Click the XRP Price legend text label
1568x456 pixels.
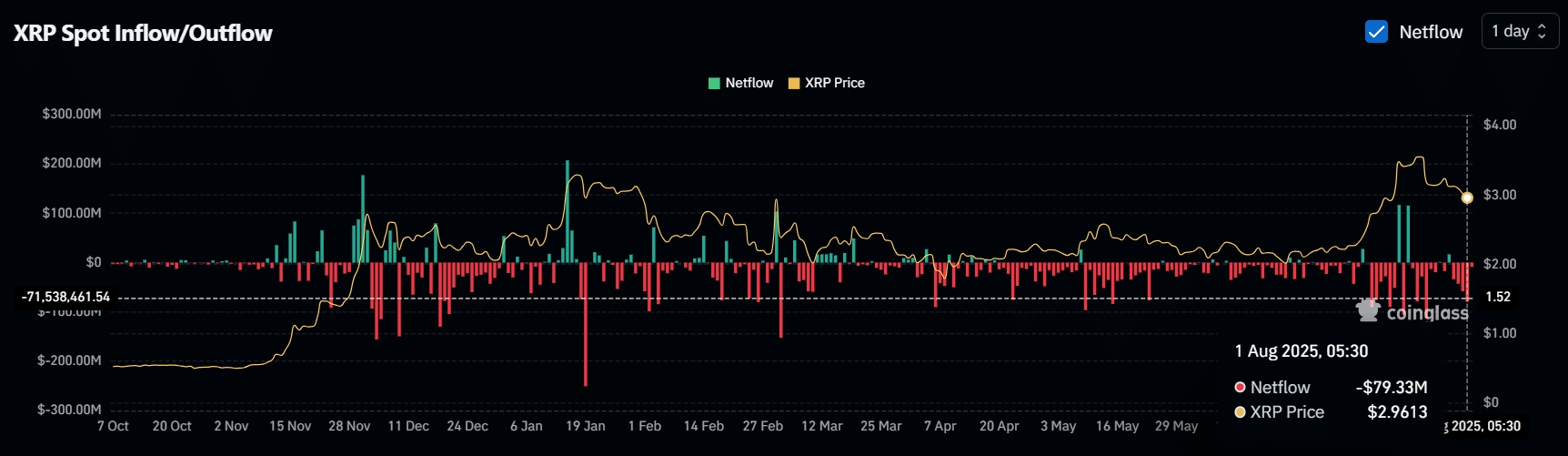834,83
